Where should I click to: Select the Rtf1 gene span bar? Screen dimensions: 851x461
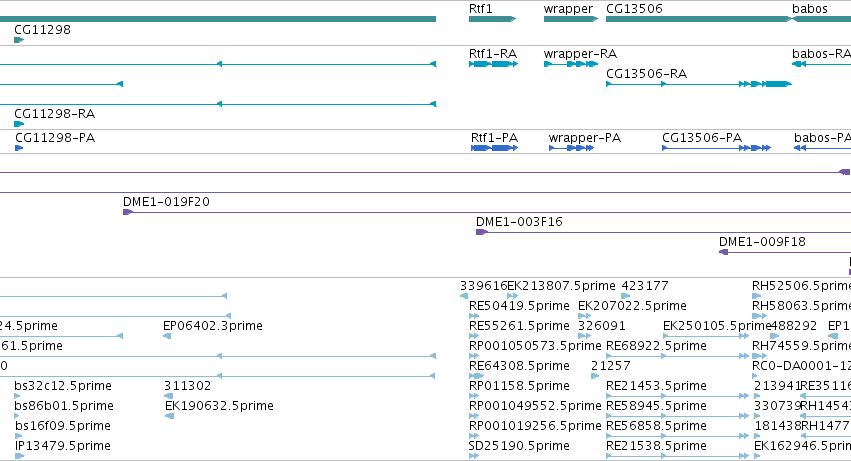click(492, 19)
